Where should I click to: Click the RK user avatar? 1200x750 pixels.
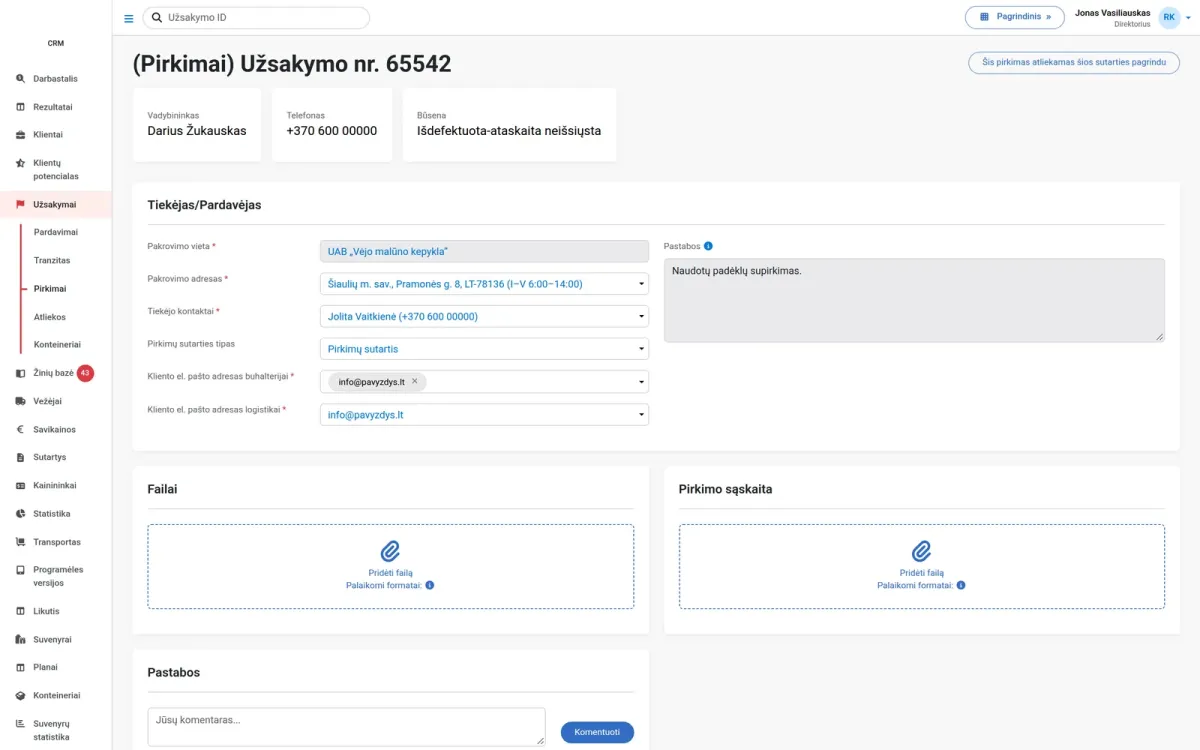tap(1169, 17)
